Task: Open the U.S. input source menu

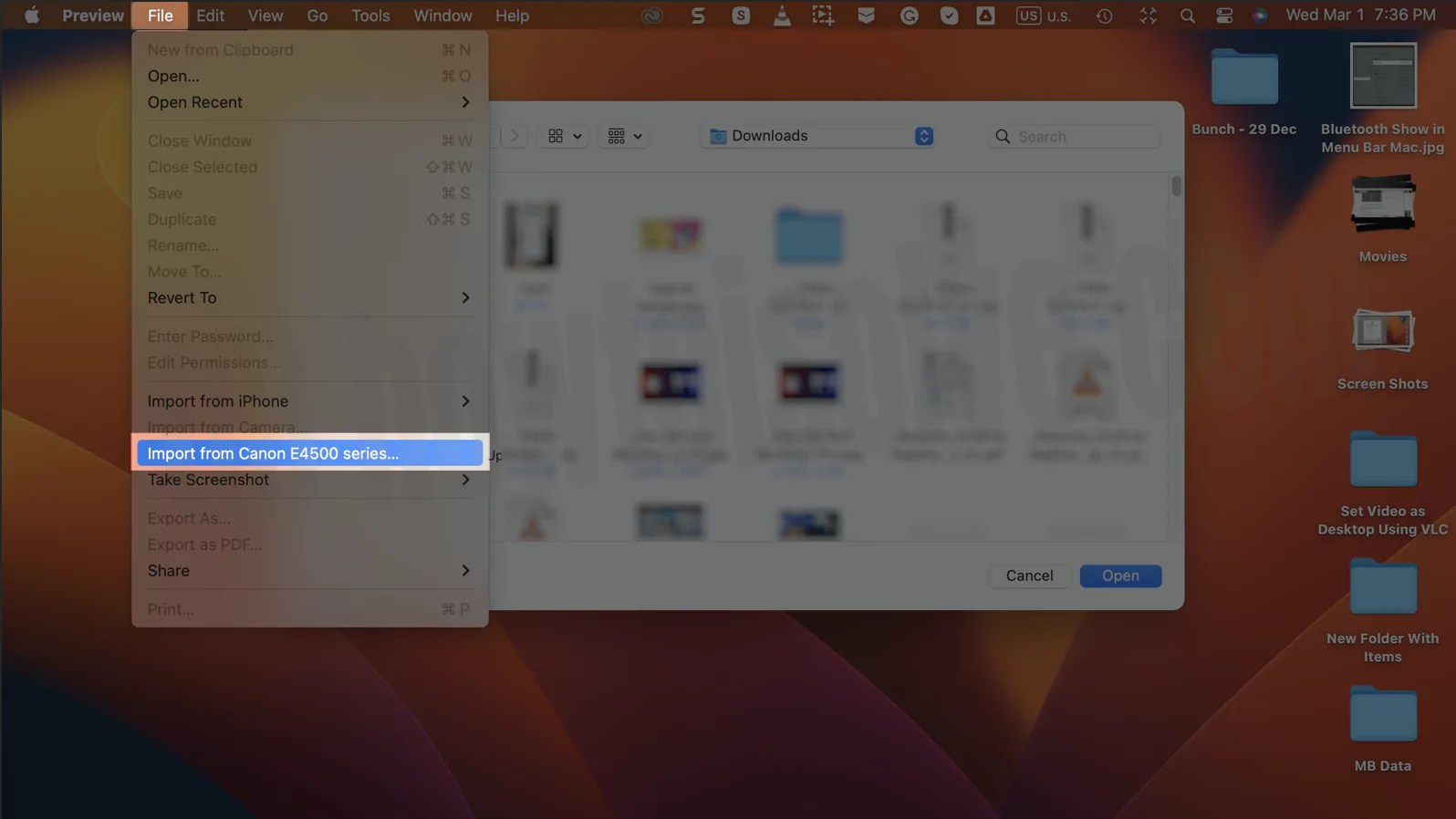Action: (x=1044, y=16)
